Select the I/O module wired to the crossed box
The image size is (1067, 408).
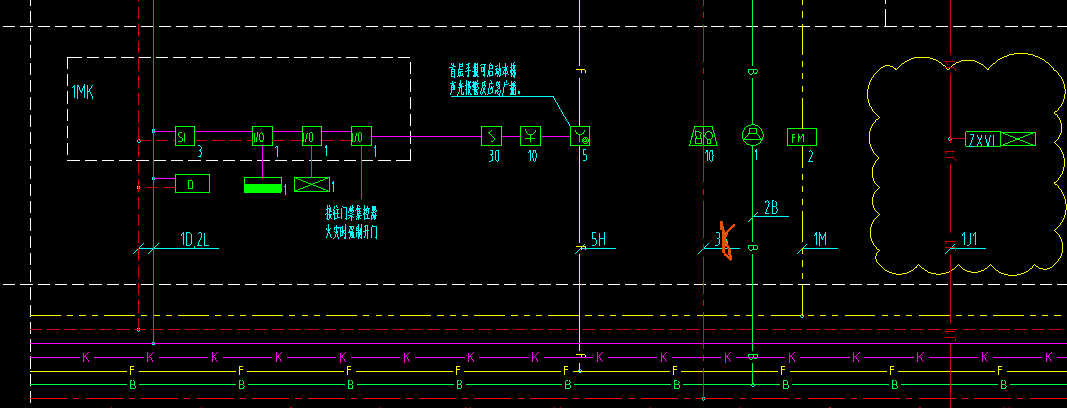coord(312,136)
